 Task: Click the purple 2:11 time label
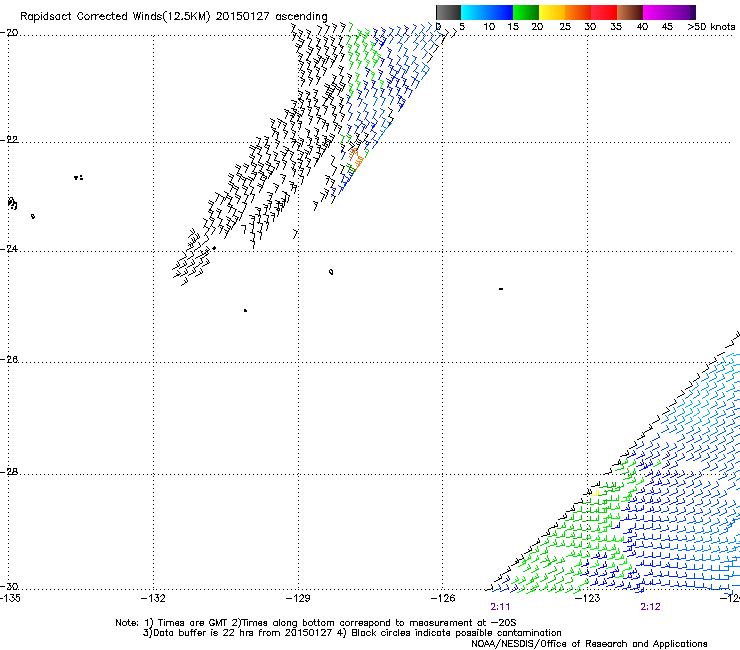(500, 607)
